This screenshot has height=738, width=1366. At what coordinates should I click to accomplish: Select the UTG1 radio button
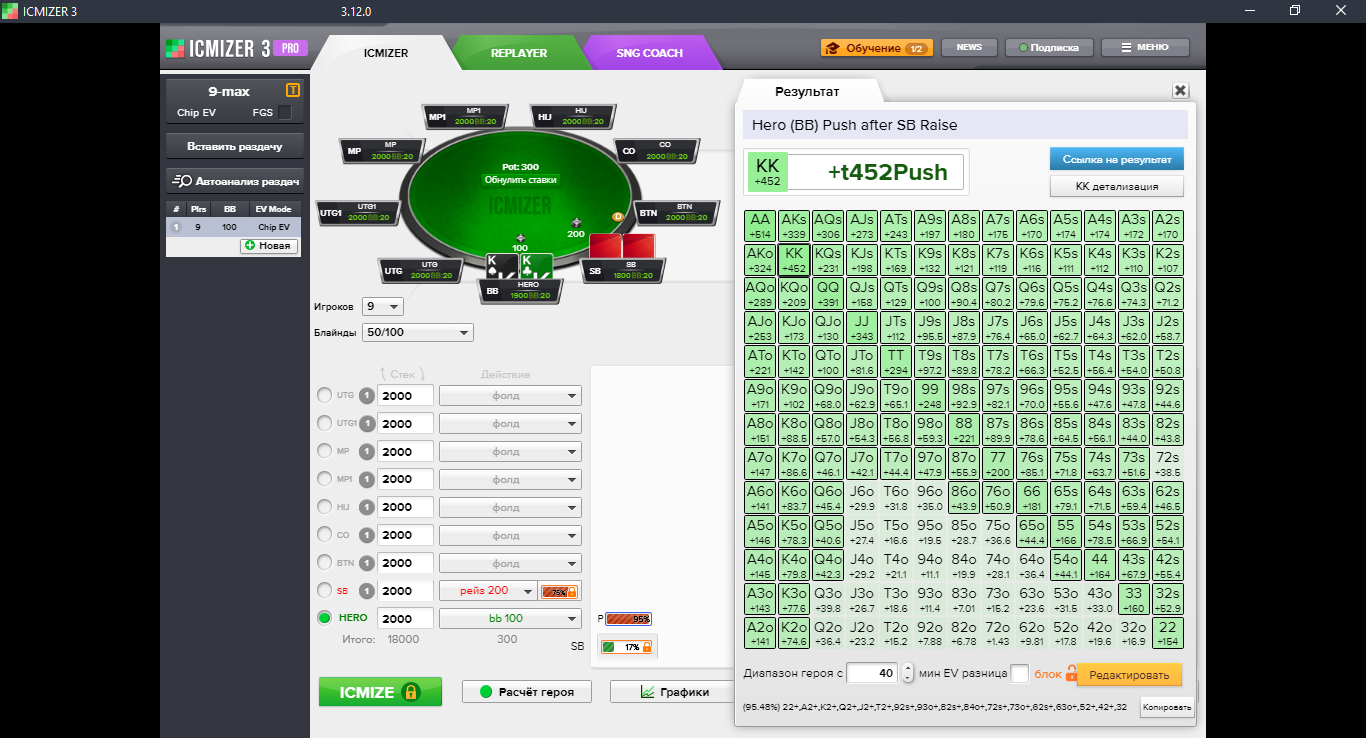point(324,423)
